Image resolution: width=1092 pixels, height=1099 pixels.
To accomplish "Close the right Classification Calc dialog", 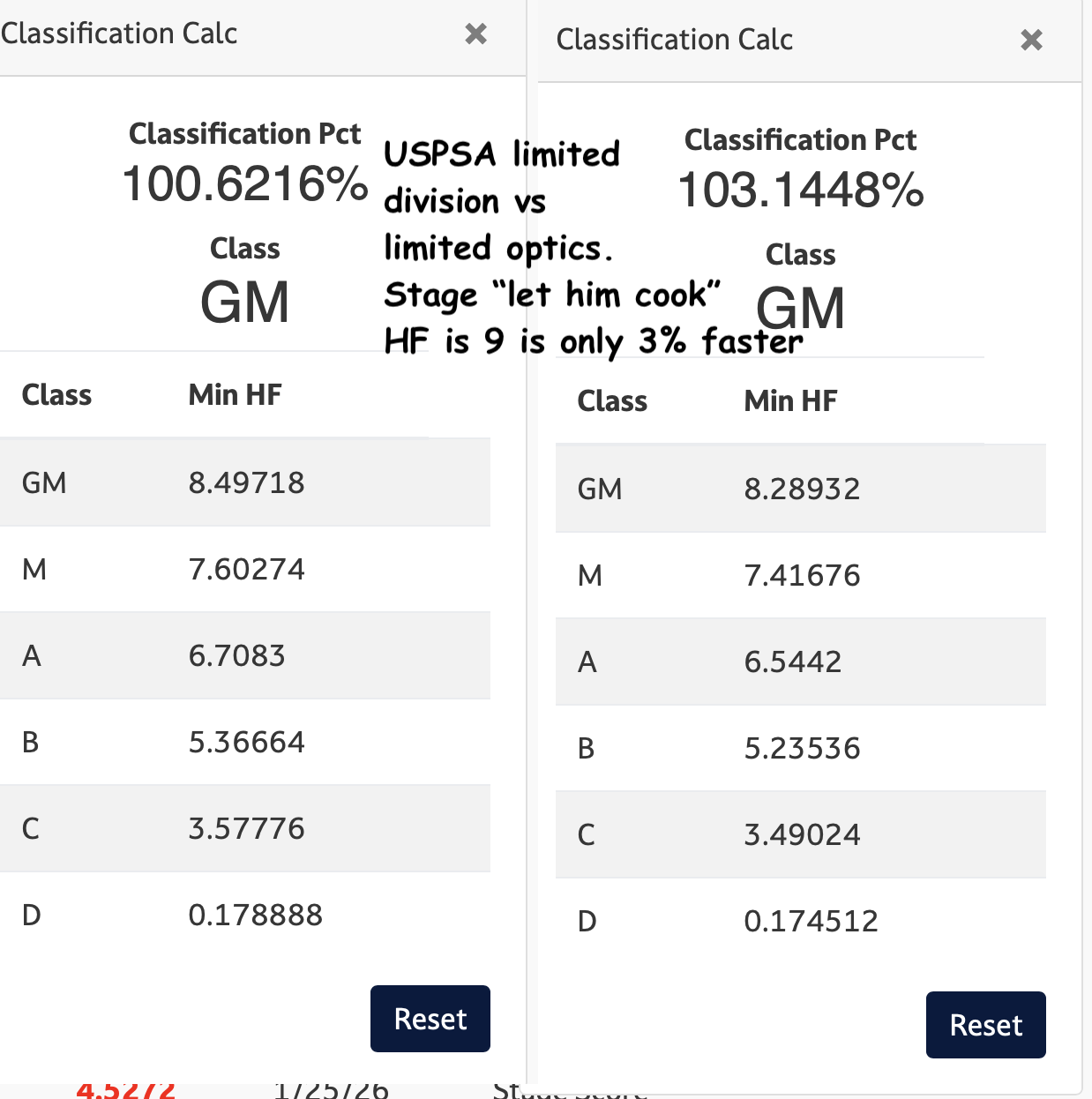I will [1031, 40].
